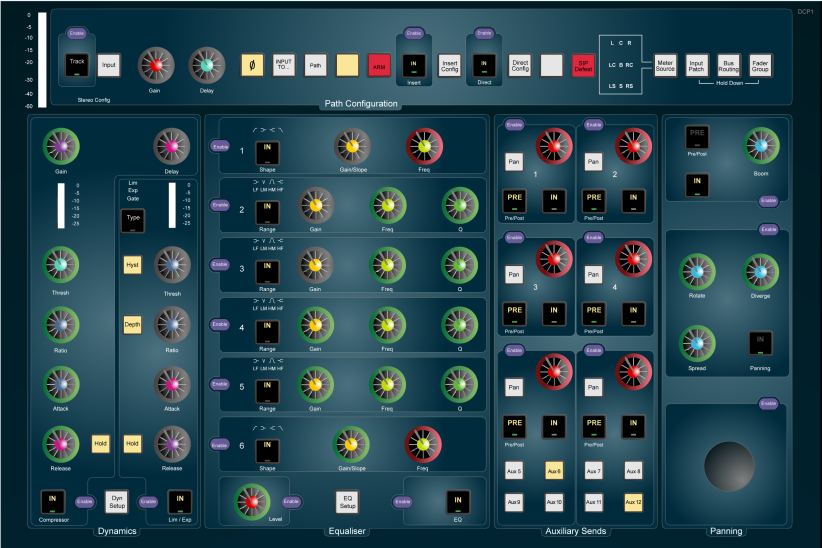The height and width of the screenshot is (548, 822).
Task: Toggle PRE for aux send 2
Action: point(593,201)
